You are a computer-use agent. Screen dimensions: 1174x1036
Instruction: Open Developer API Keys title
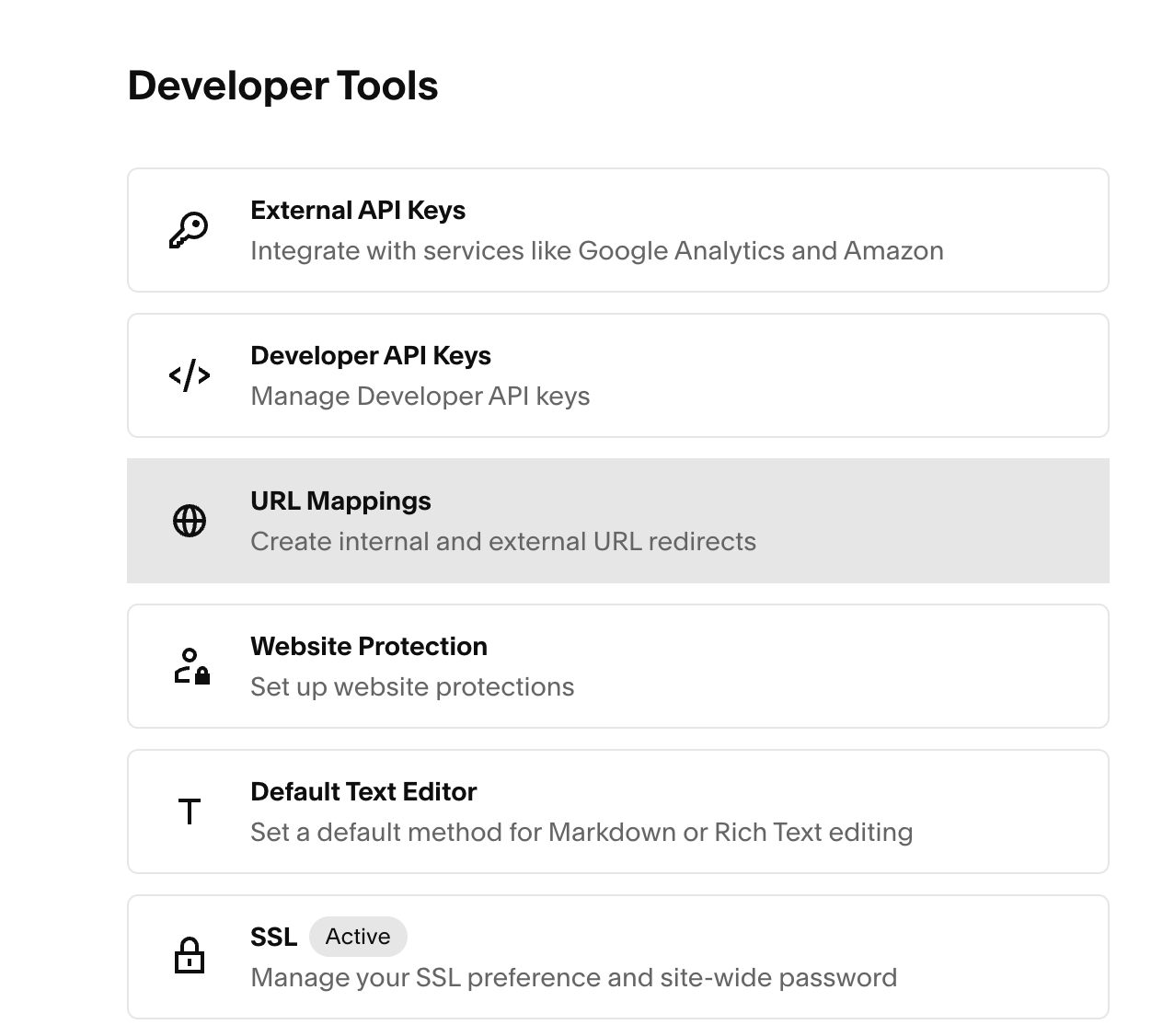pos(371,356)
